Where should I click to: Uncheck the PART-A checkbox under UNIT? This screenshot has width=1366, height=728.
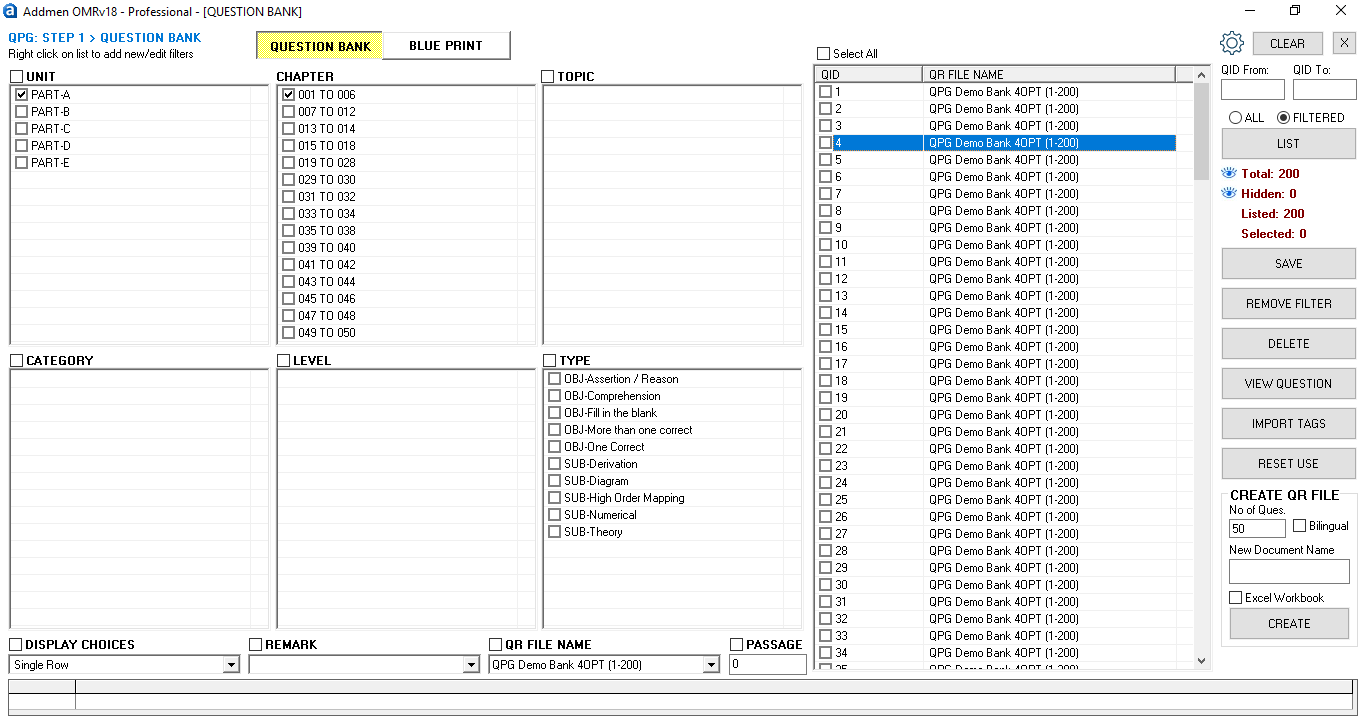pos(22,94)
